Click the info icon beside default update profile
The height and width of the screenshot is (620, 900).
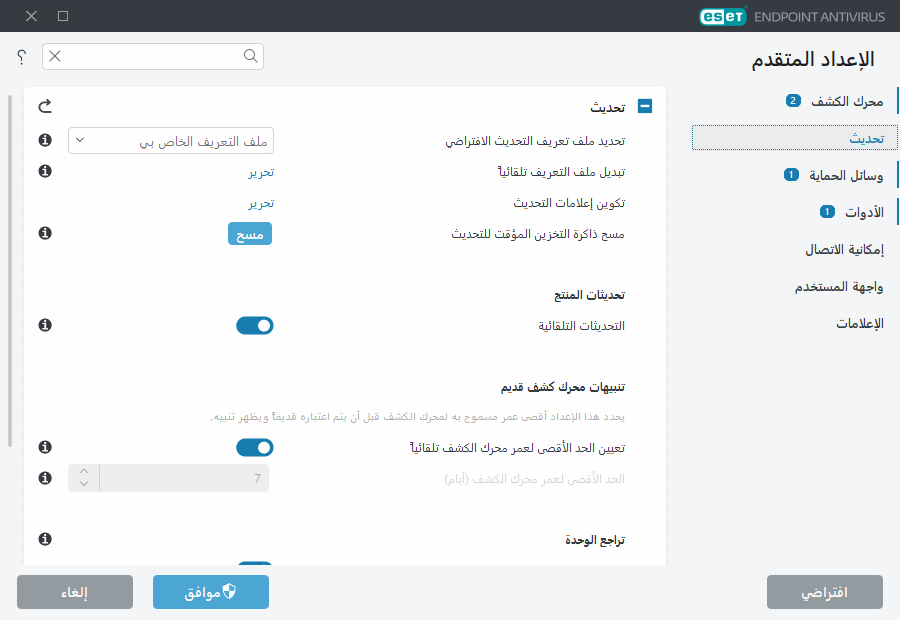[x=43, y=140]
